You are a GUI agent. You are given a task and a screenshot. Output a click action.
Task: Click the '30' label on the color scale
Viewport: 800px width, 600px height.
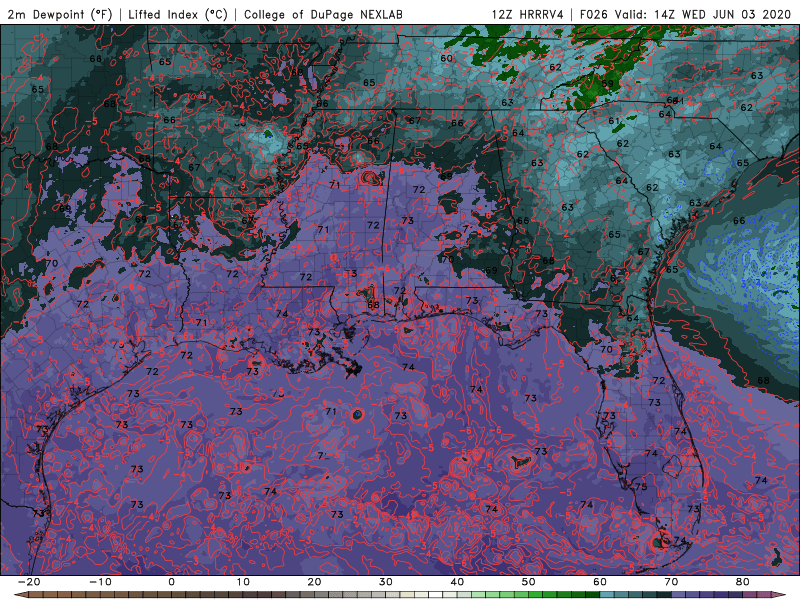[x=386, y=582]
